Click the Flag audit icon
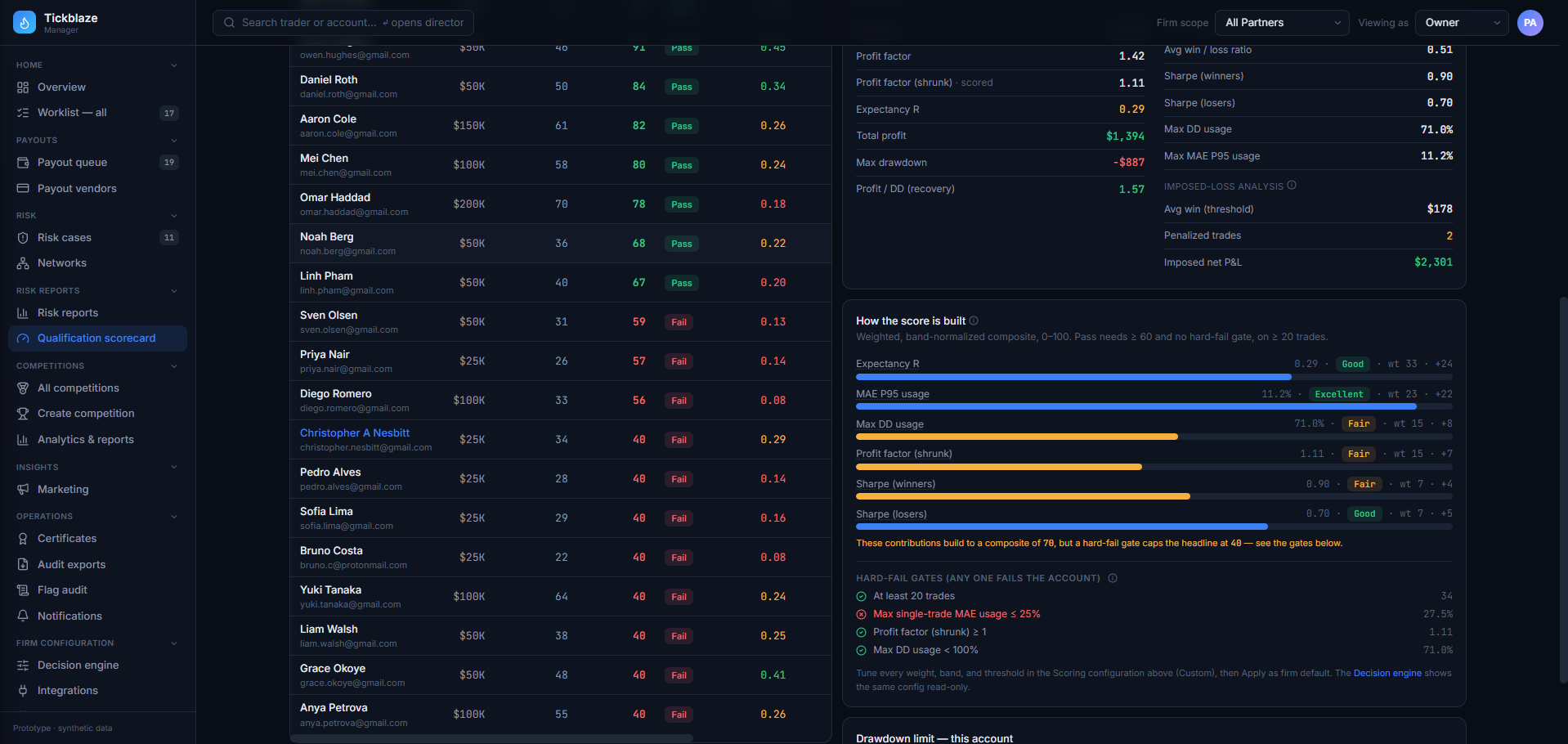 pyautogui.click(x=23, y=590)
